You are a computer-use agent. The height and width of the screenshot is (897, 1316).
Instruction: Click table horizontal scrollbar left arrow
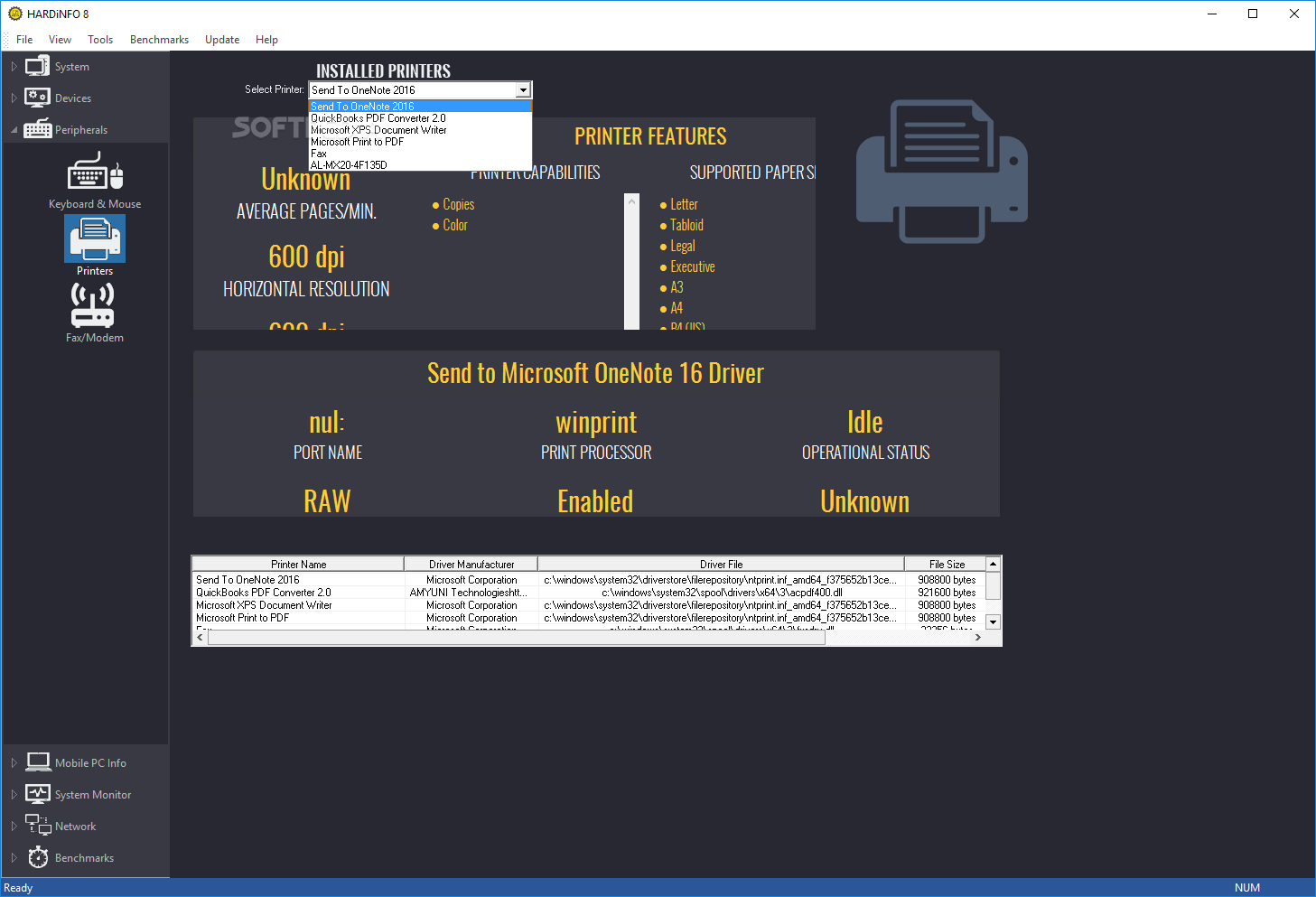pos(201,638)
